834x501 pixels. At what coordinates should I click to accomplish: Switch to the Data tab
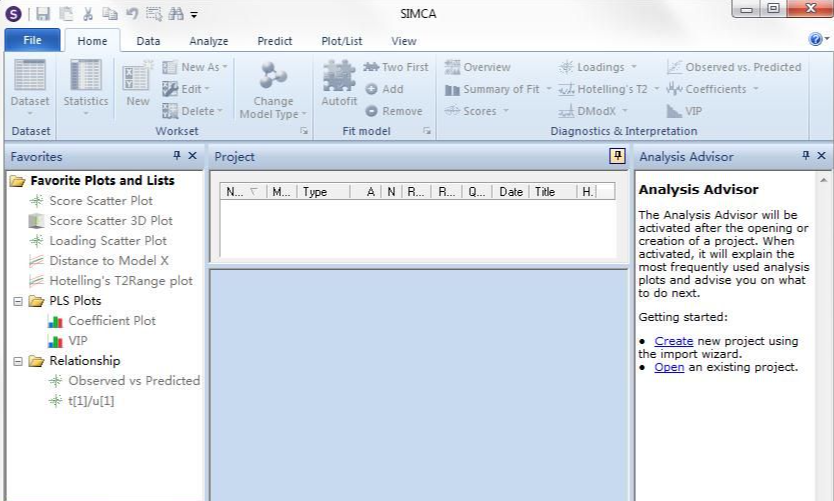[x=148, y=41]
